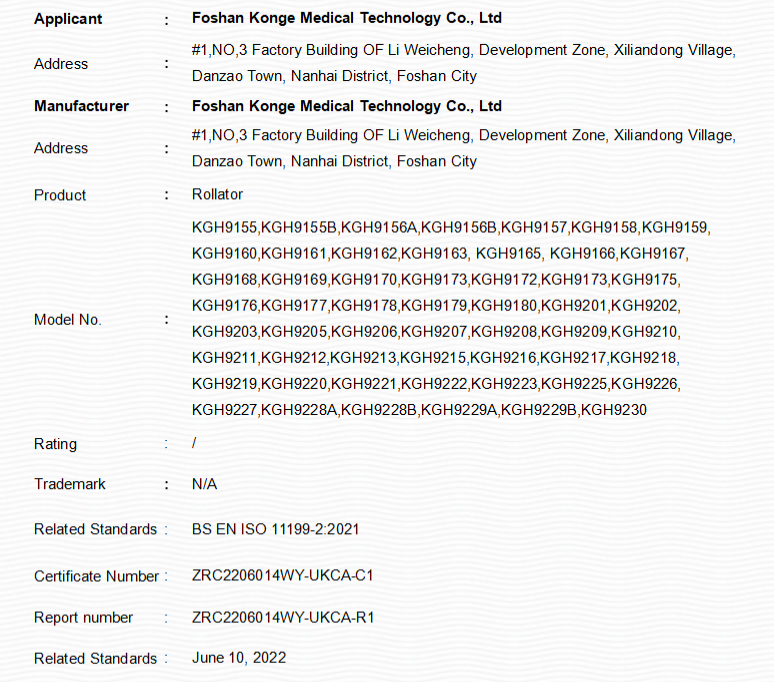Image resolution: width=774 pixels, height=682 pixels.
Task: Select the applicant company name Foshan Konge Medical
Action: 347,18
